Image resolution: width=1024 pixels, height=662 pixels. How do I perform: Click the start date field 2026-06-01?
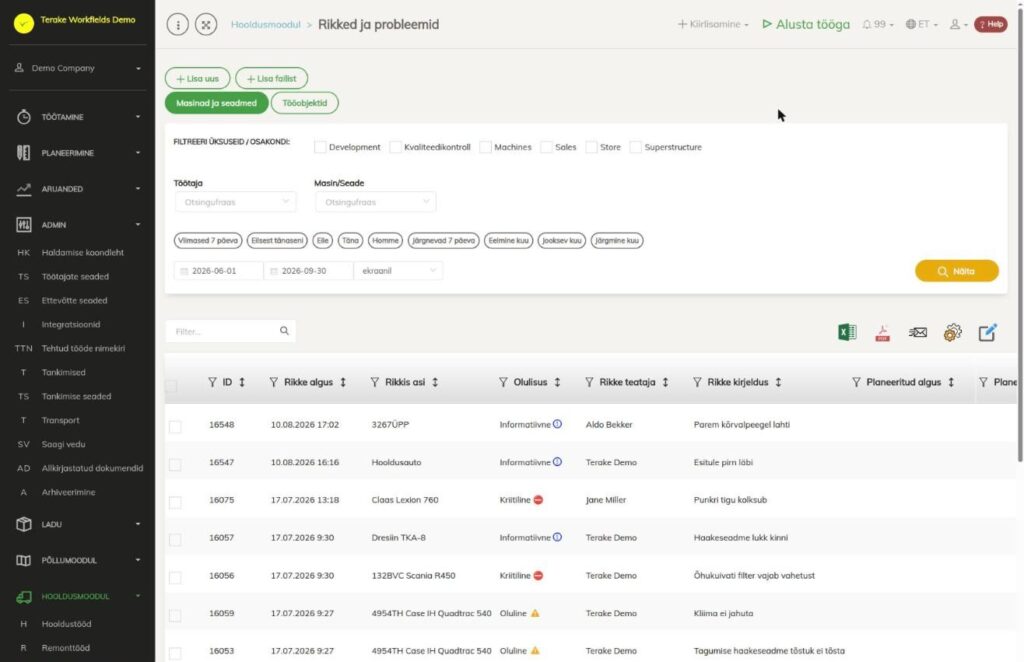[x=219, y=271]
